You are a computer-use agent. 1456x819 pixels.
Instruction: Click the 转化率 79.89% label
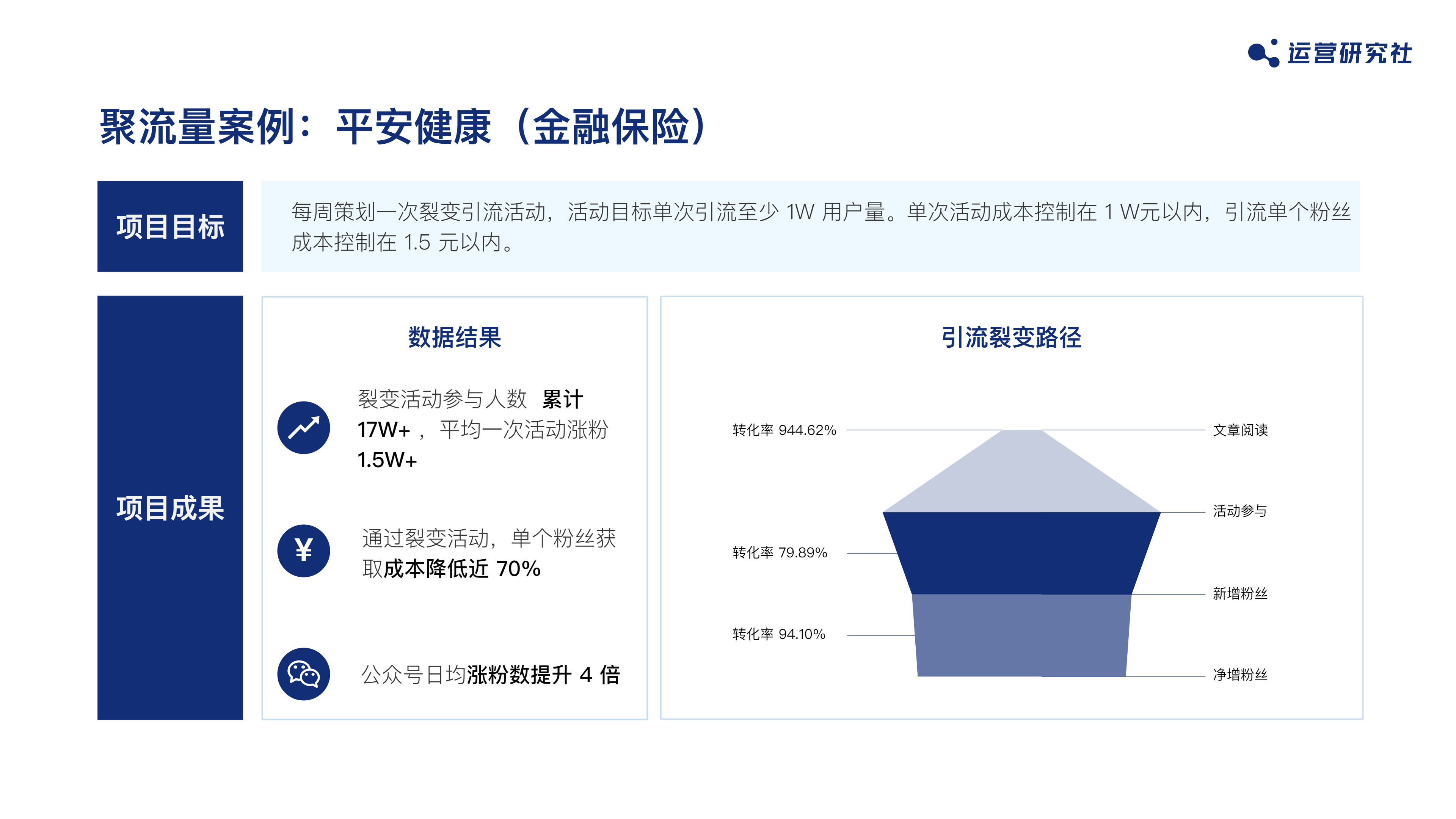click(x=780, y=552)
